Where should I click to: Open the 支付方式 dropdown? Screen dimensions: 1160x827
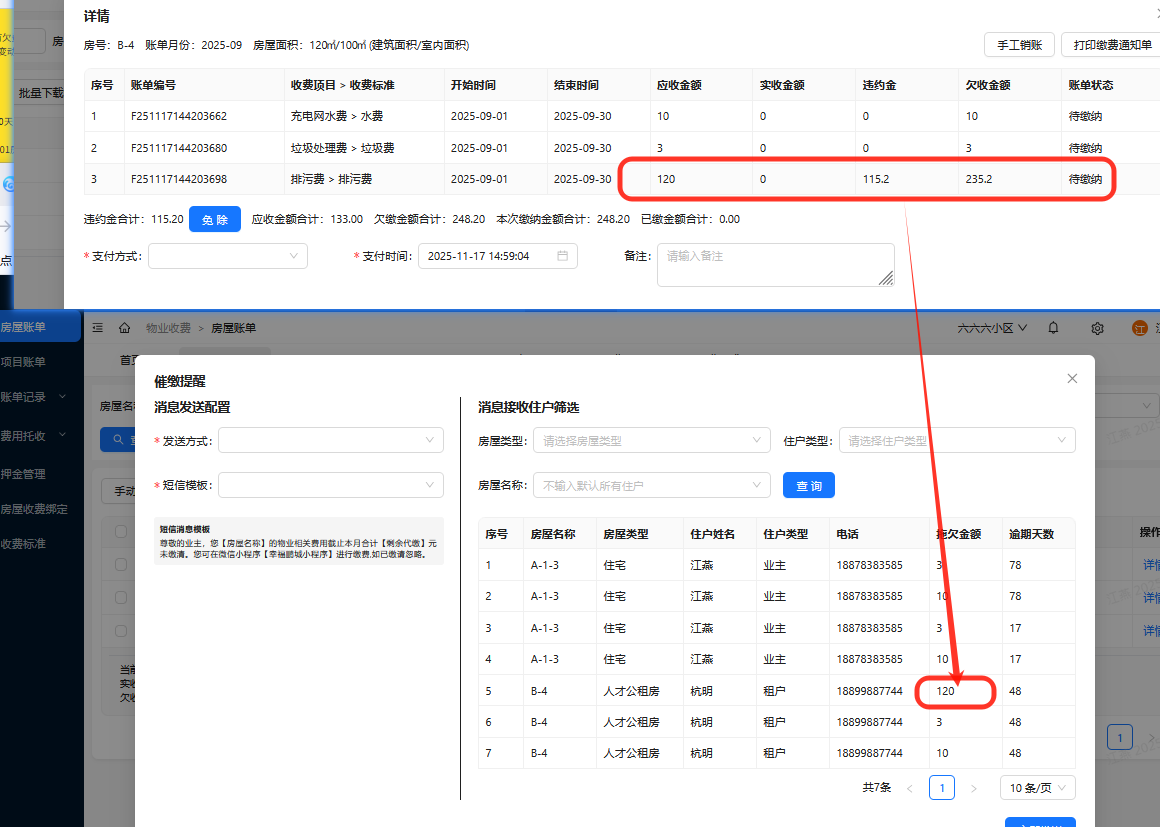pyautogui.click(x=228, y=256)
